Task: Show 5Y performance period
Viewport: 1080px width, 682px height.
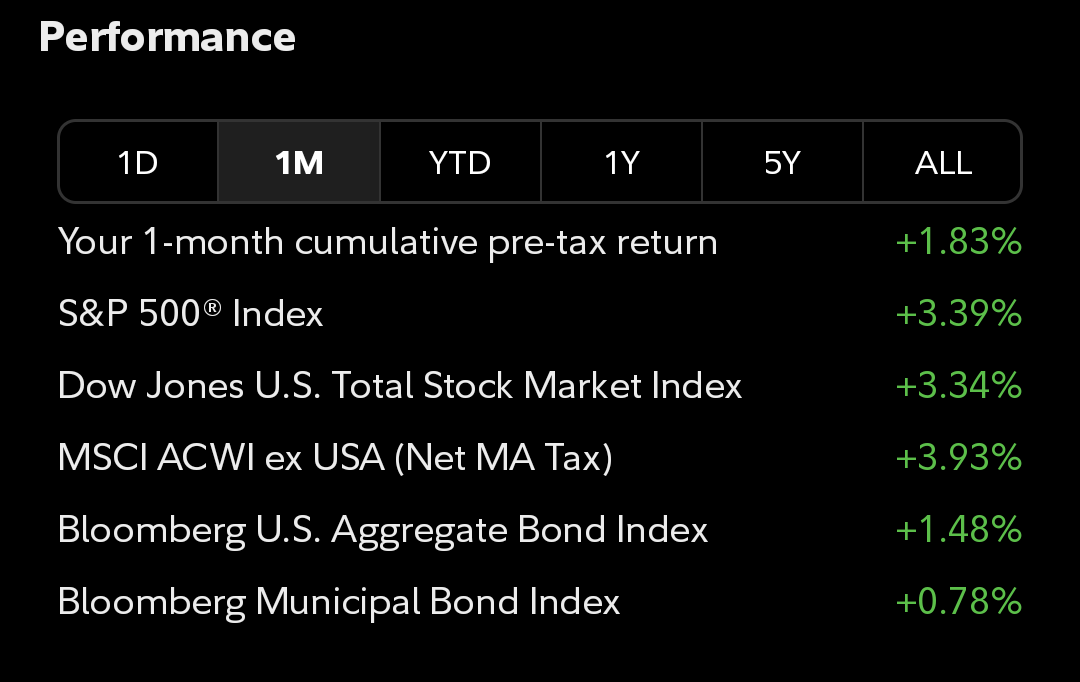Action: click(782, 163)
